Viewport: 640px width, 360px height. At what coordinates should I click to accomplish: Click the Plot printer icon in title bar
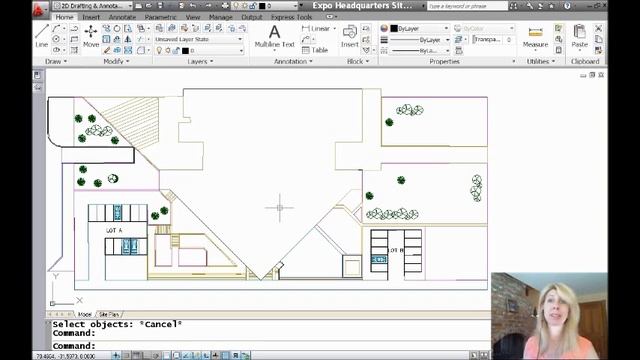[x=225, y=6]
